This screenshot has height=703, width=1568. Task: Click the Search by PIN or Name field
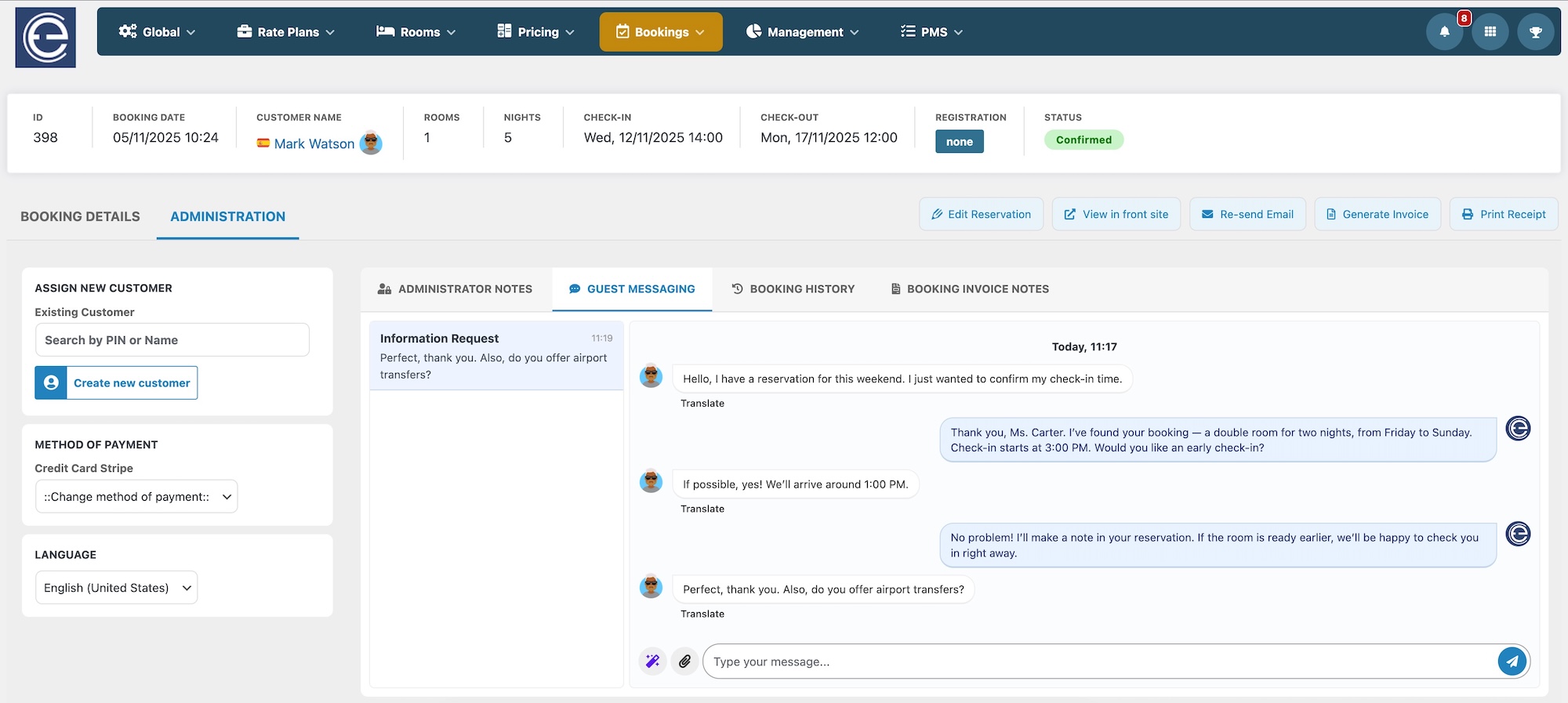pos(172,340)
